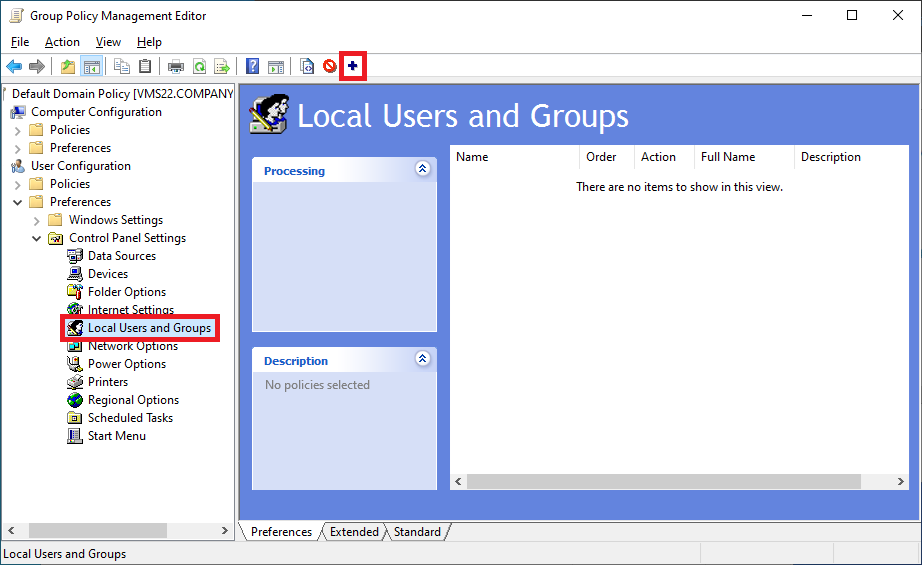The width and height of the screenshot is (922, 565).
Task: Click the Up one level folder icon
Action: pyautogui.click(x=68, y=66)
